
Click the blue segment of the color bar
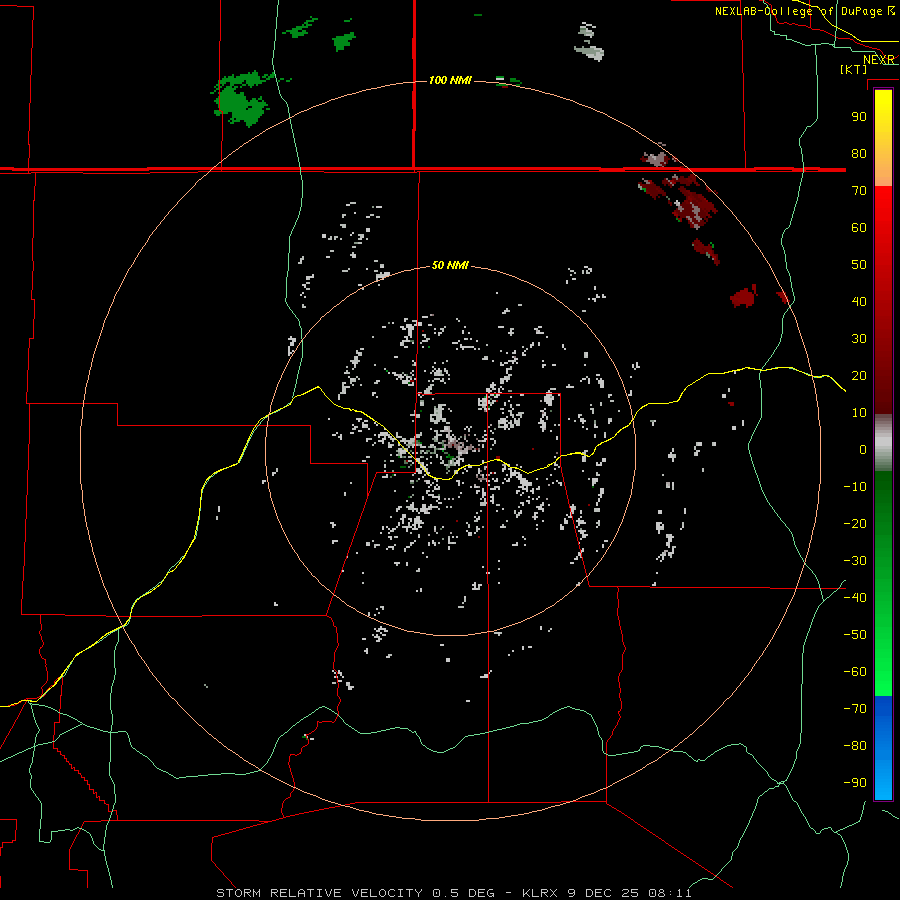point(883,748)
